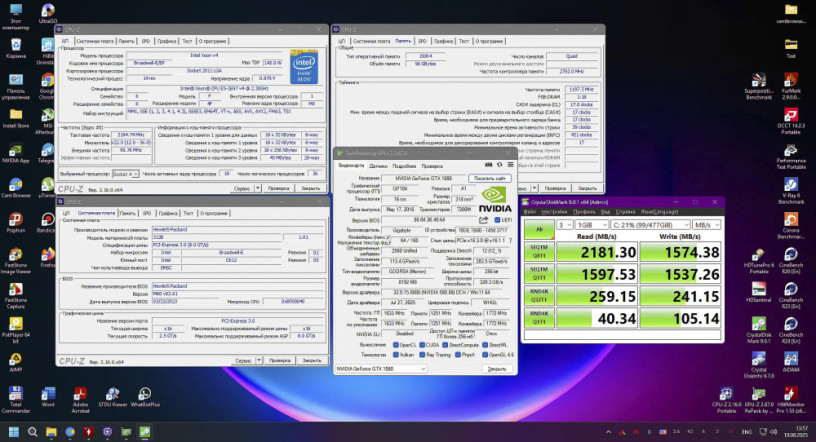This screenshot has height=442, width=816.
Task: Toggle the CUDA checkbox
Action: (x=422, y=345)
